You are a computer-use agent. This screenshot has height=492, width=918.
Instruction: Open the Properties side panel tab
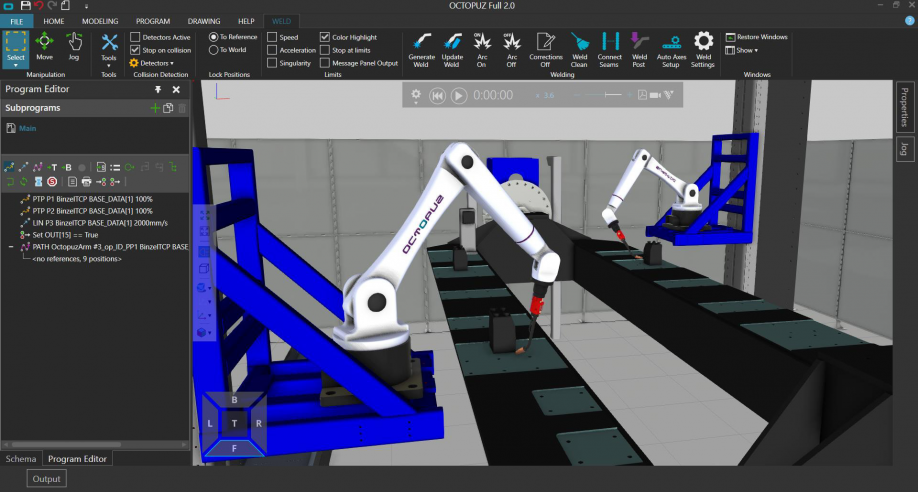[905, 107]
